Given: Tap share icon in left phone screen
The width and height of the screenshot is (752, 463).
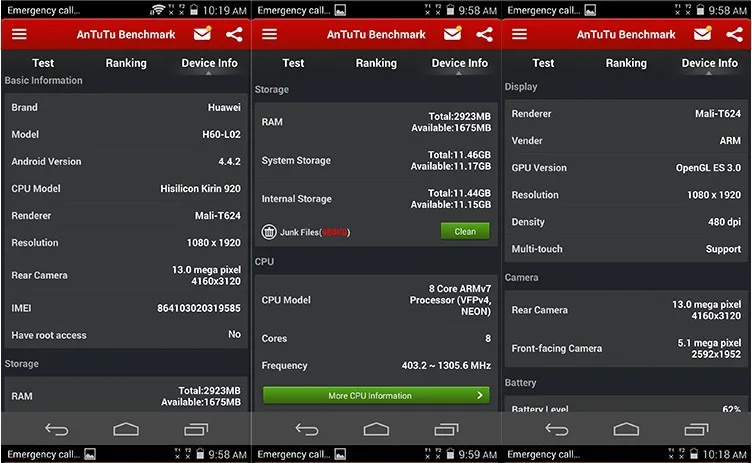Looking at the screenshot, I should [x=235, y=34].
